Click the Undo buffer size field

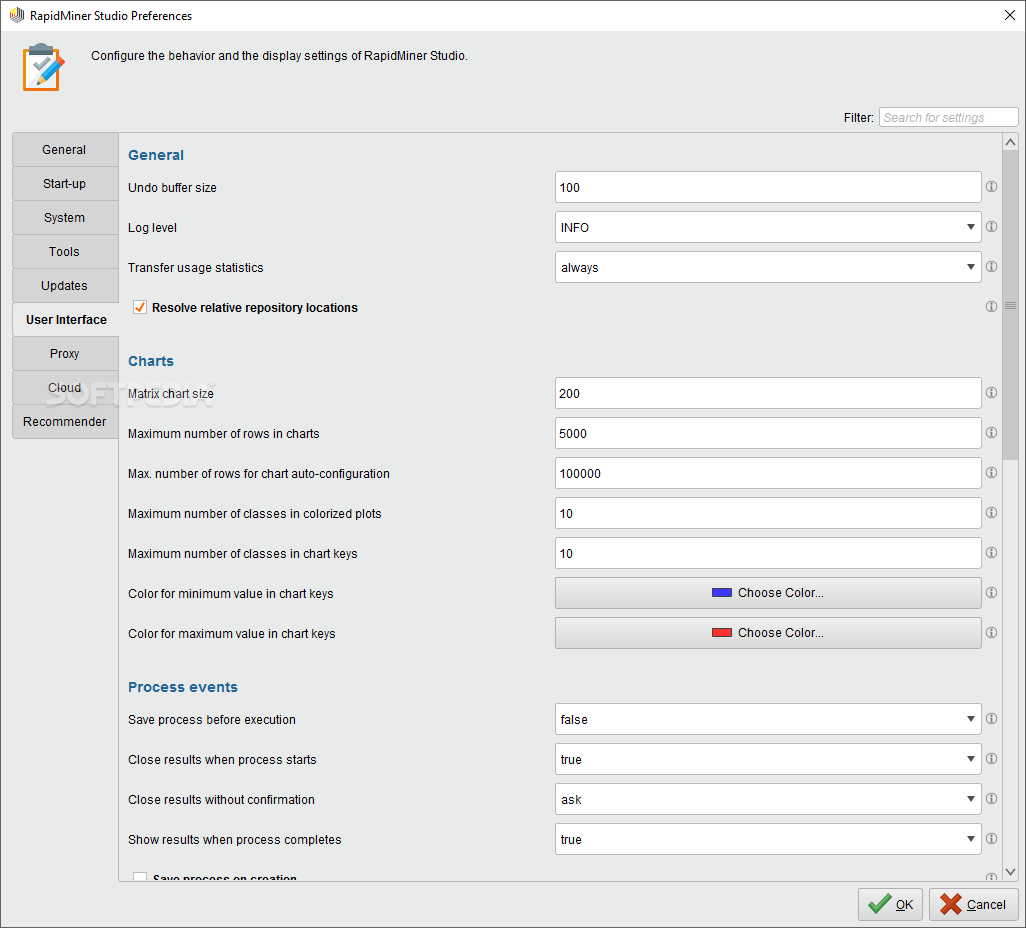[x=768, y=187]
